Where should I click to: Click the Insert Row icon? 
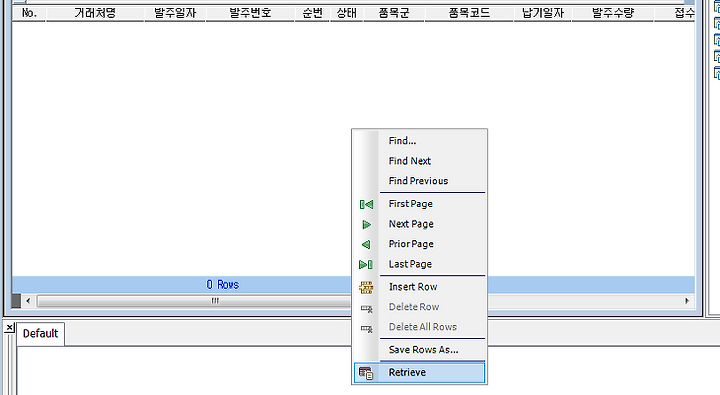pos(366,288)
